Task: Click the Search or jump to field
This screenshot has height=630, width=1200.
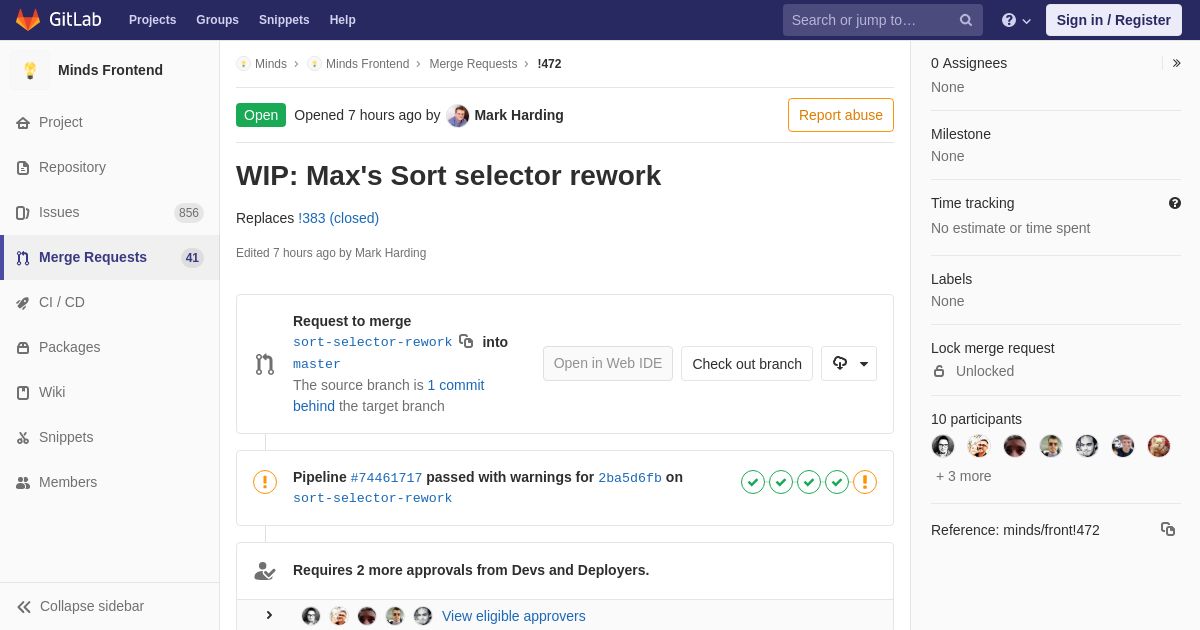Action: pos(883,20)
